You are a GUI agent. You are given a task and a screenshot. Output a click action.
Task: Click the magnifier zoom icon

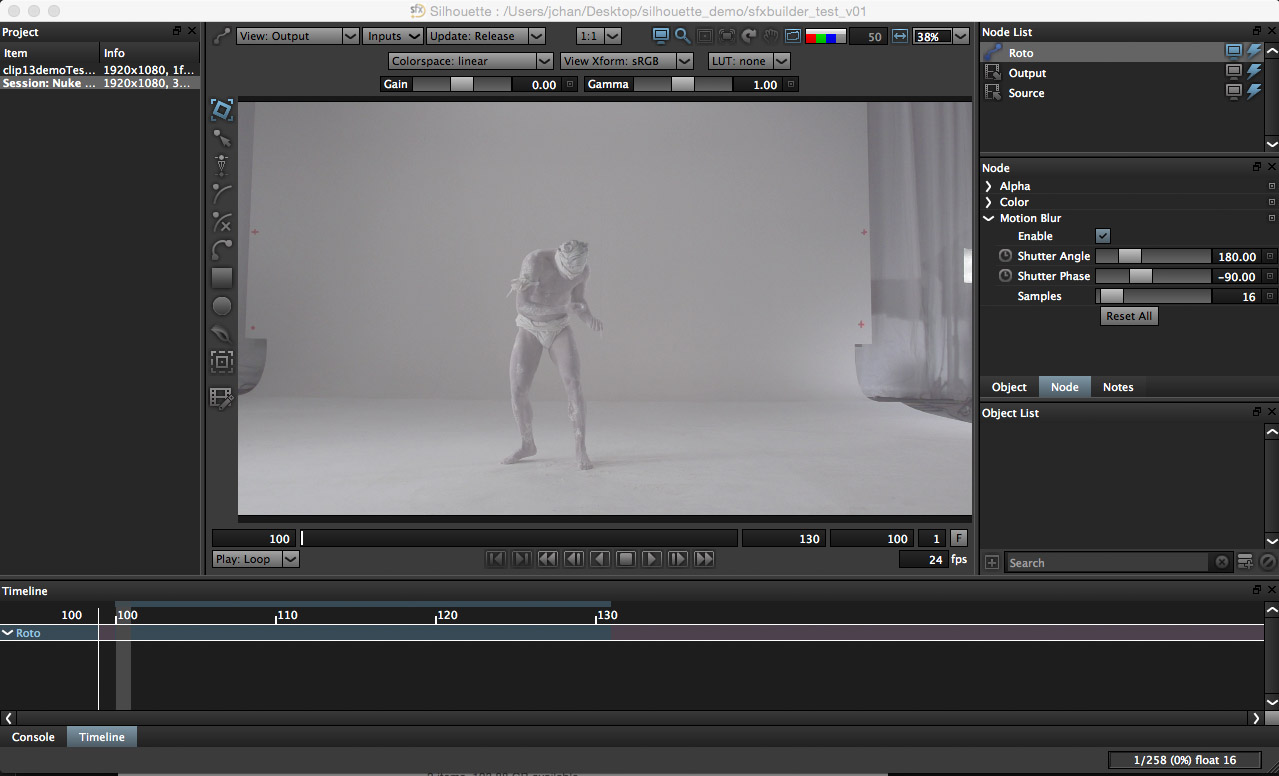pos(683,36)
